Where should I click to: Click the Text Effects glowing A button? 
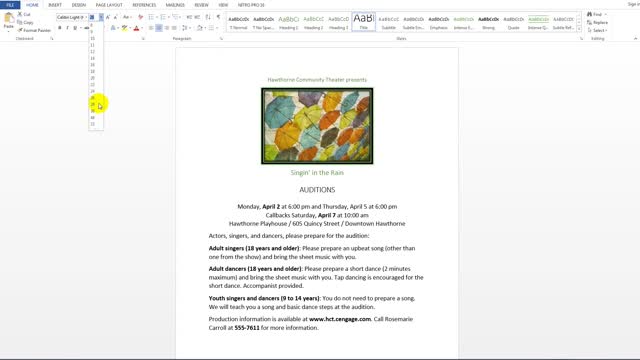(x=113, y=28)
